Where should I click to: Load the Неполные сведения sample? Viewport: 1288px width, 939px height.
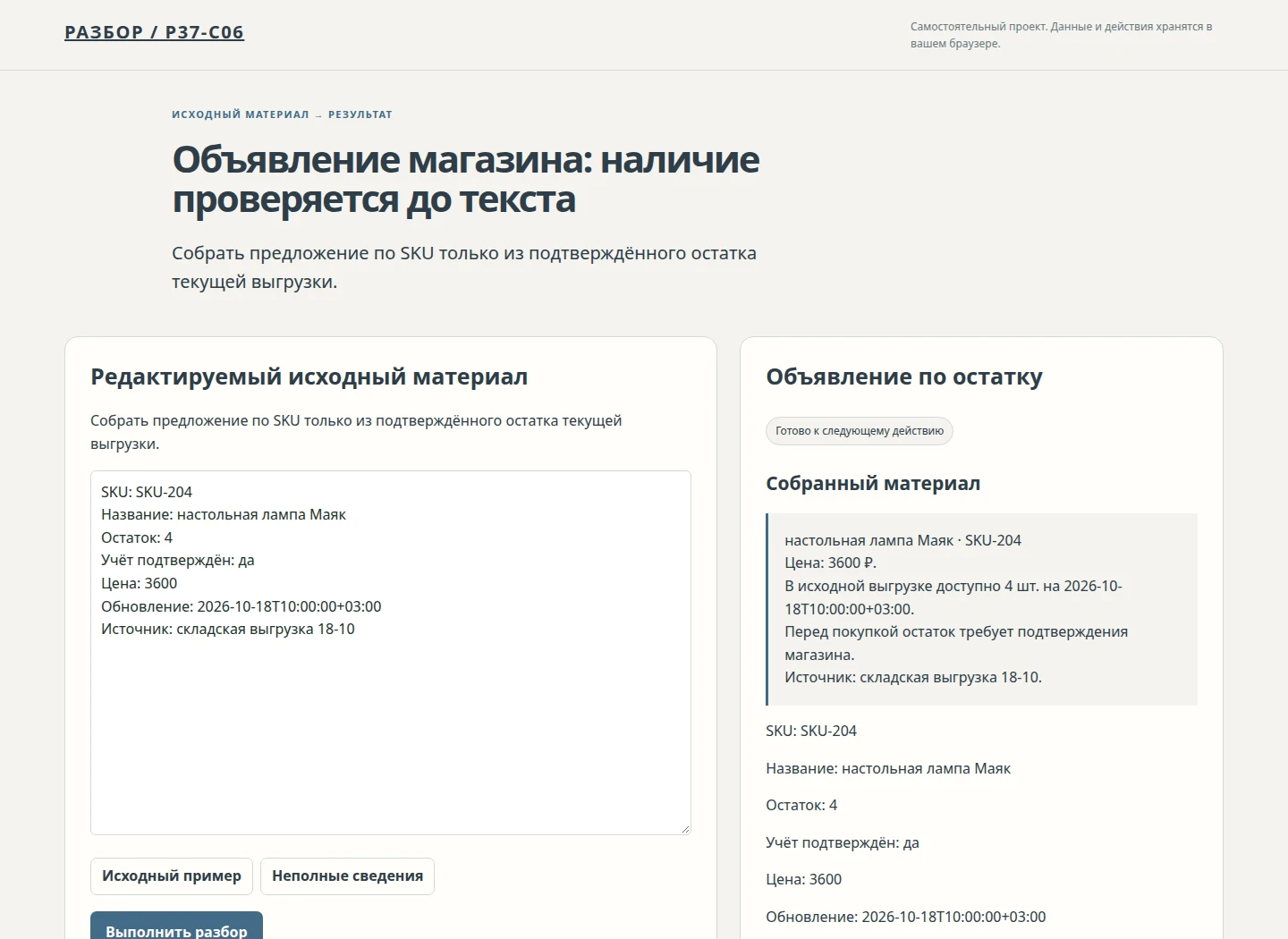click(x=347, y=876)
